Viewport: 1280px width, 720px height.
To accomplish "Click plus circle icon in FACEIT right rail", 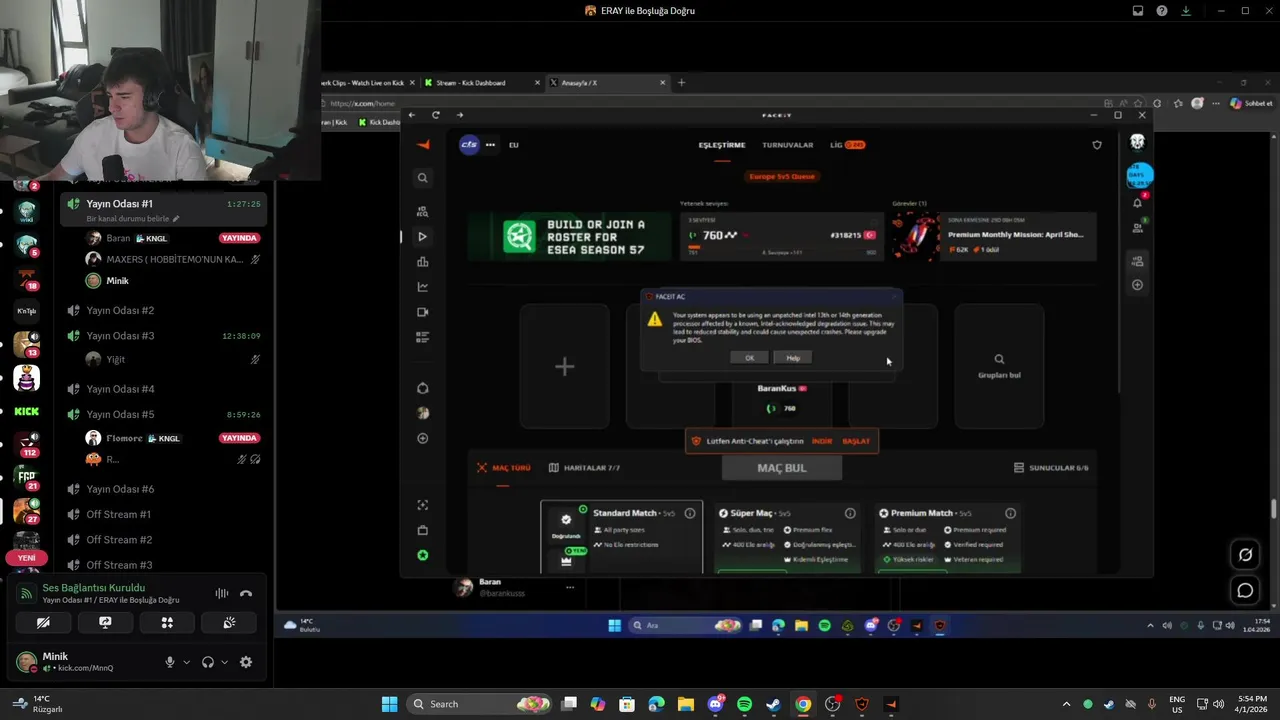I will coord(1137,285).
